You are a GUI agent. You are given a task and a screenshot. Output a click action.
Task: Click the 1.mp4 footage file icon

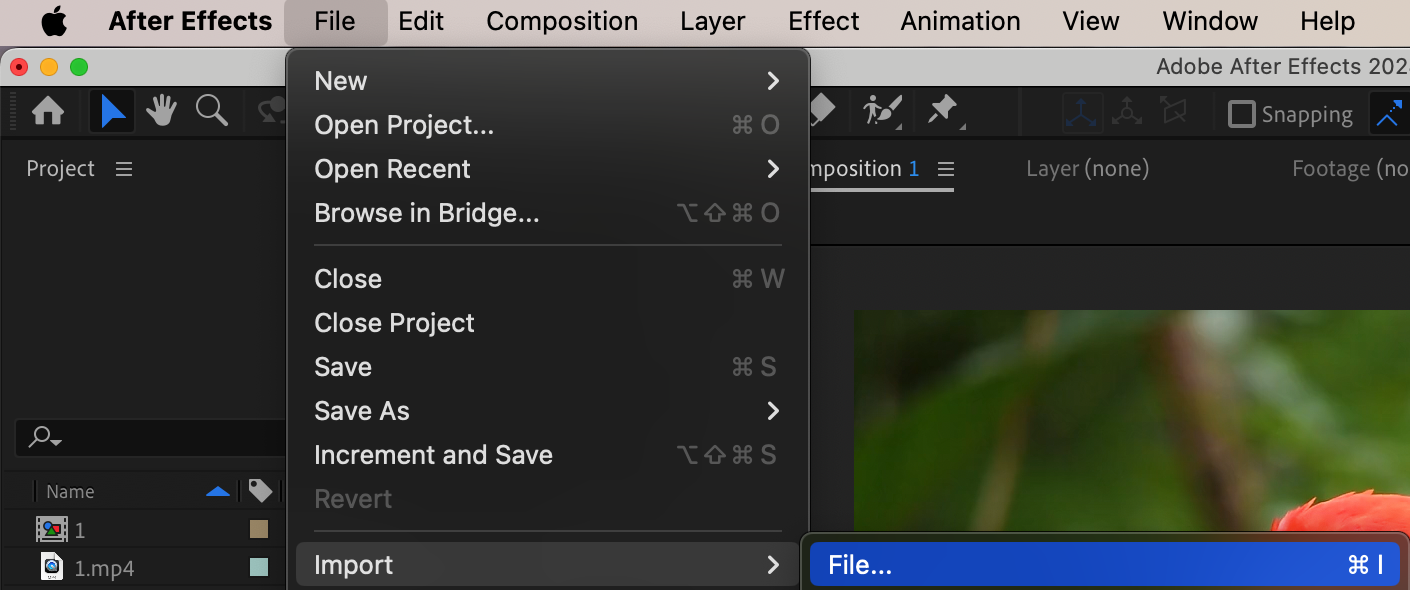[52, 567]
